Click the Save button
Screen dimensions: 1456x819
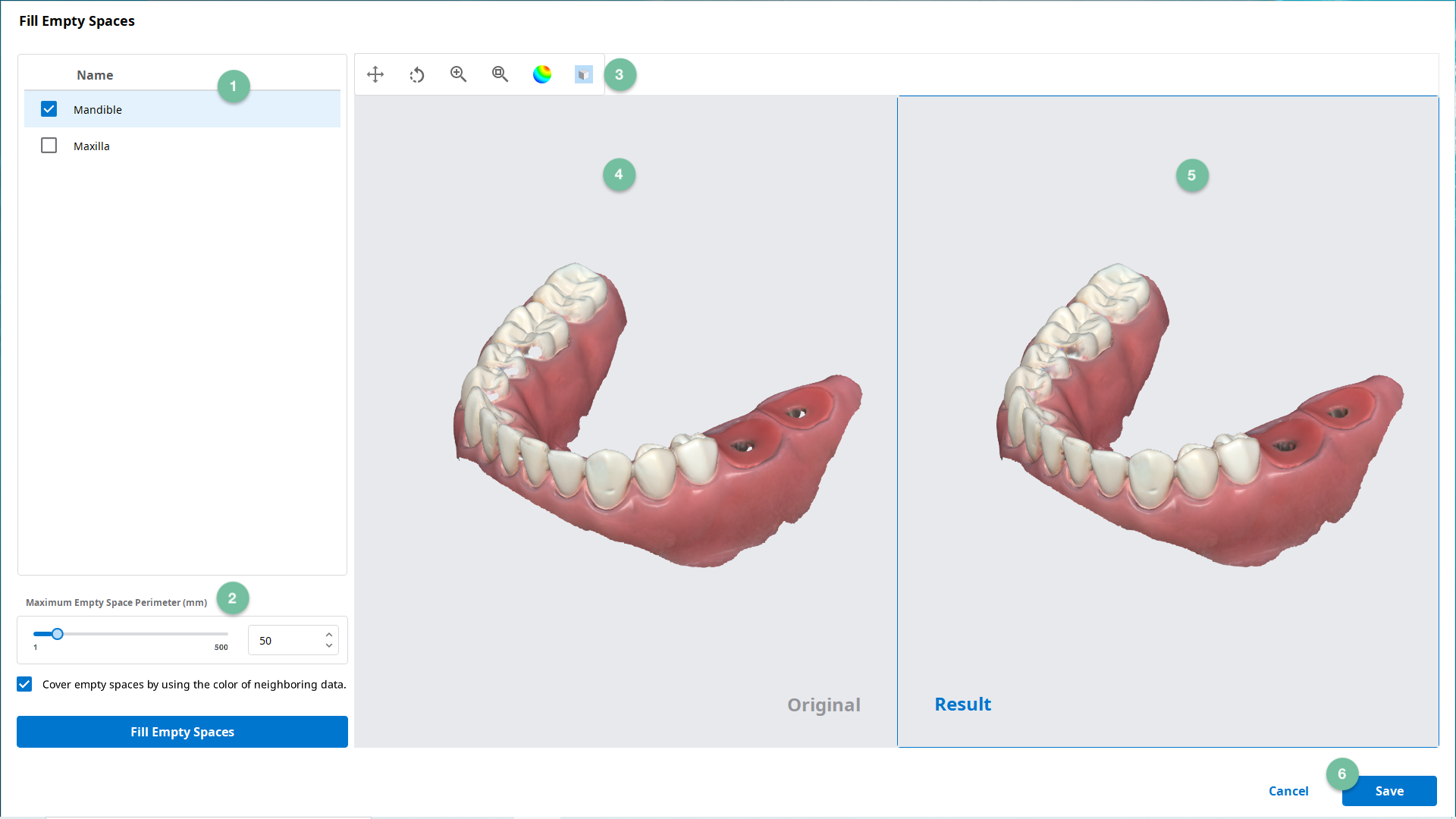coord(1389,791)
